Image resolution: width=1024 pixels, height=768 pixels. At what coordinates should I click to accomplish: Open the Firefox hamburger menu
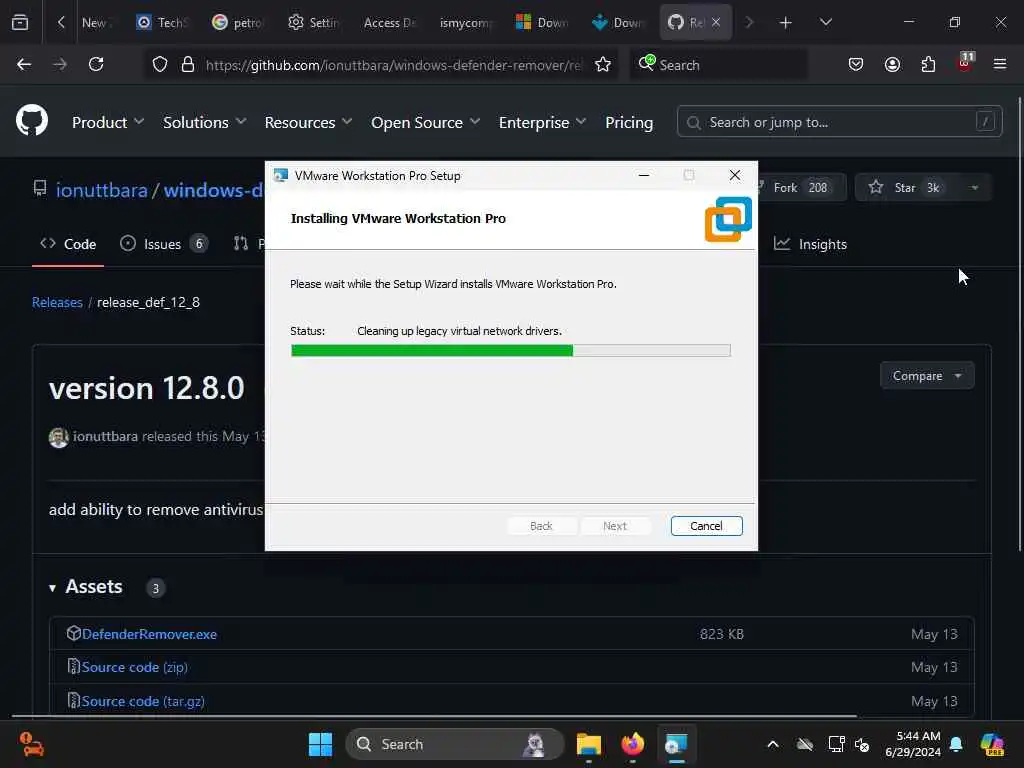coord(999,65)
